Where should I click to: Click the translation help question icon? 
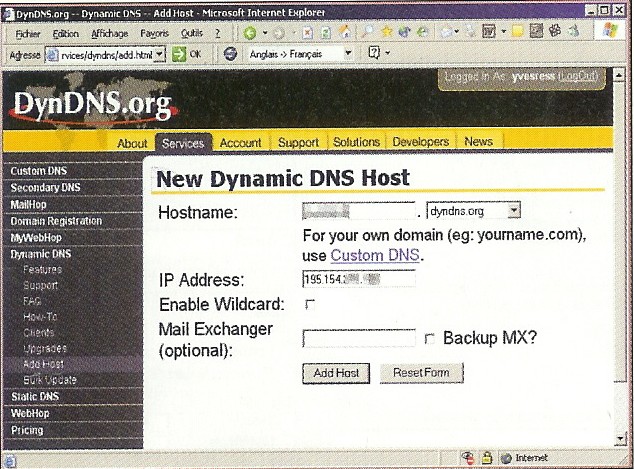coord(374,53)
